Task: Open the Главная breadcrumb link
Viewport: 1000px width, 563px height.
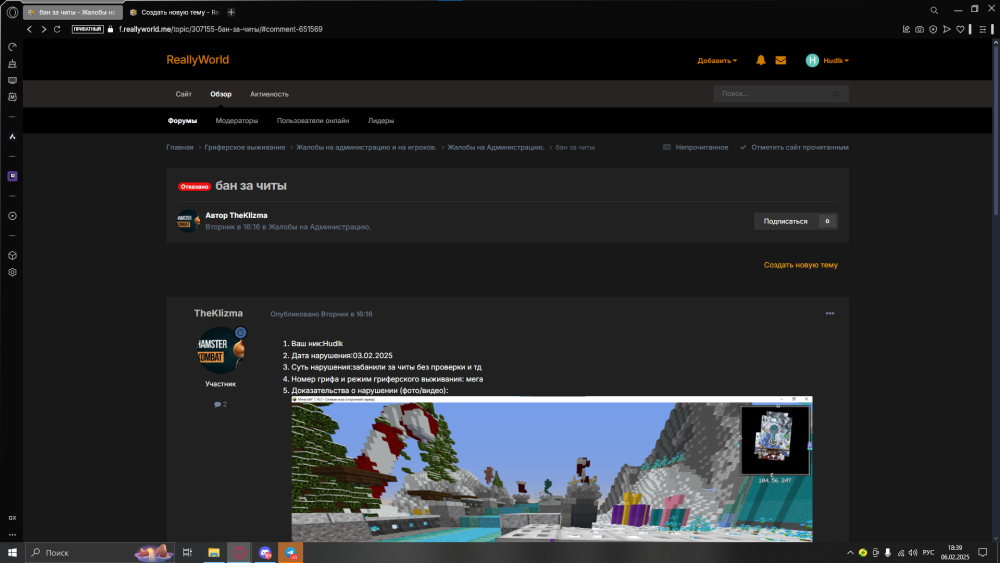Action: point(180,147)
